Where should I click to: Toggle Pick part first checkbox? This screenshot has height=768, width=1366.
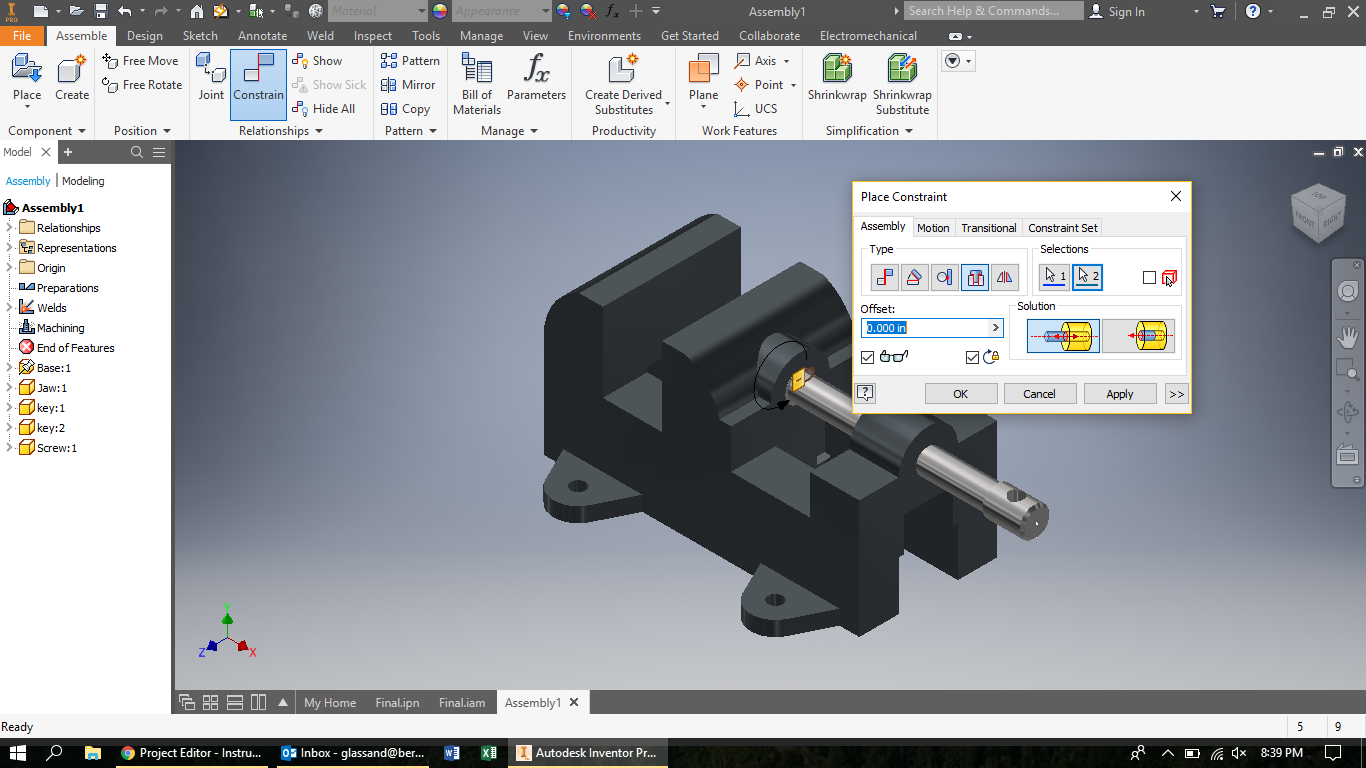point(1149,278)
